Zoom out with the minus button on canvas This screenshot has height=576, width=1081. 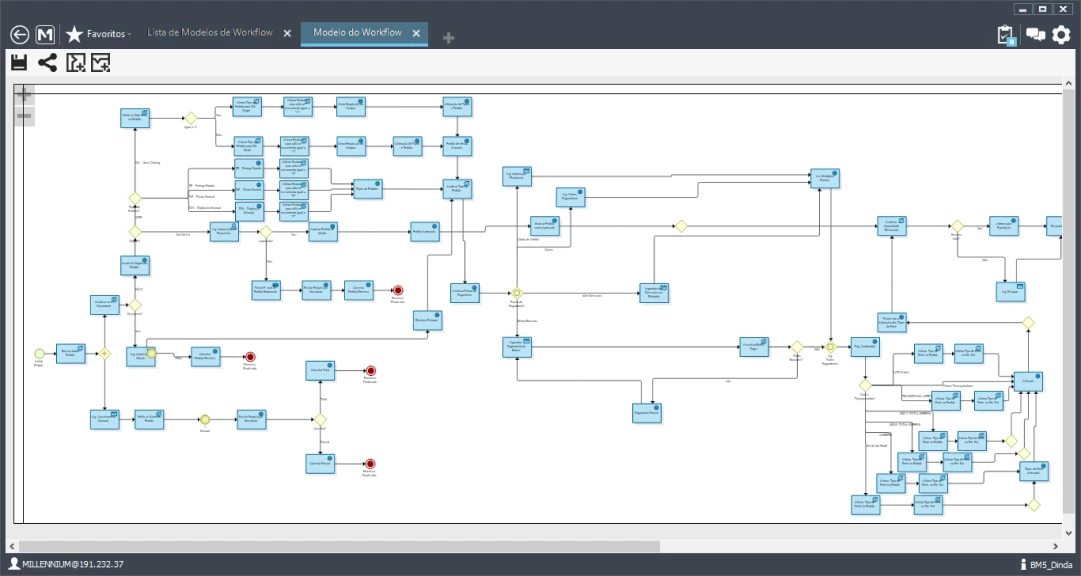[24, 116]
